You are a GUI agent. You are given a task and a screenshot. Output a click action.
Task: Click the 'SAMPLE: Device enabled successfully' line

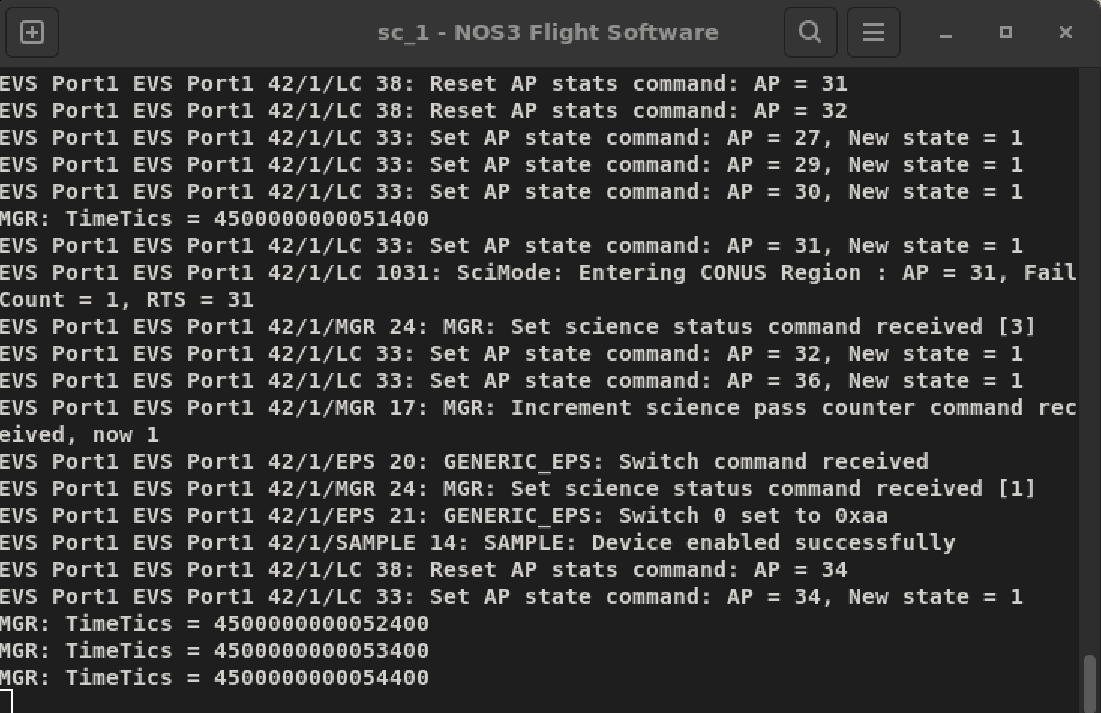[477, 543]
